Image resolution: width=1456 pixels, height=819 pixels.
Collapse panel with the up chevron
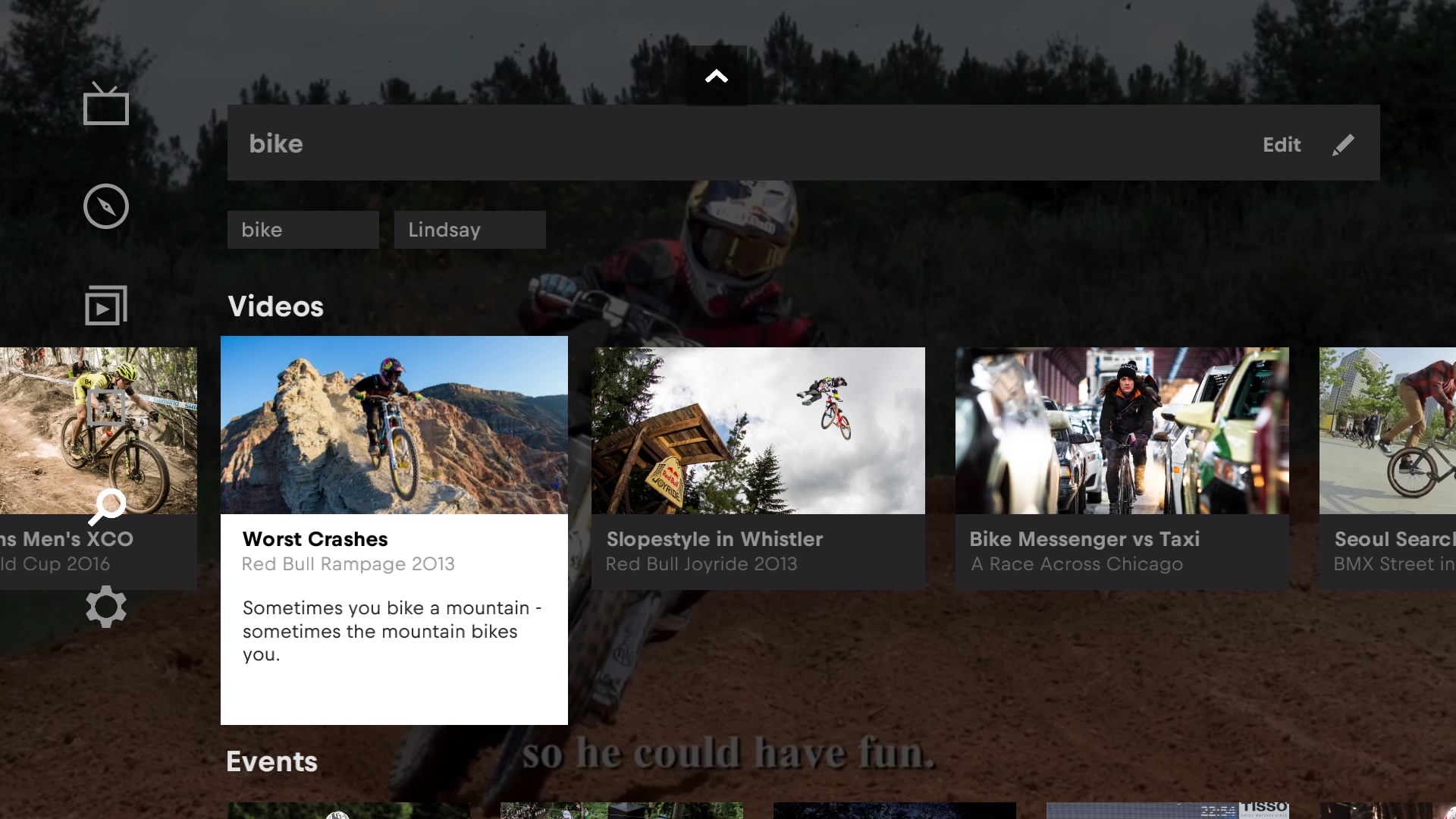[717, 76]
